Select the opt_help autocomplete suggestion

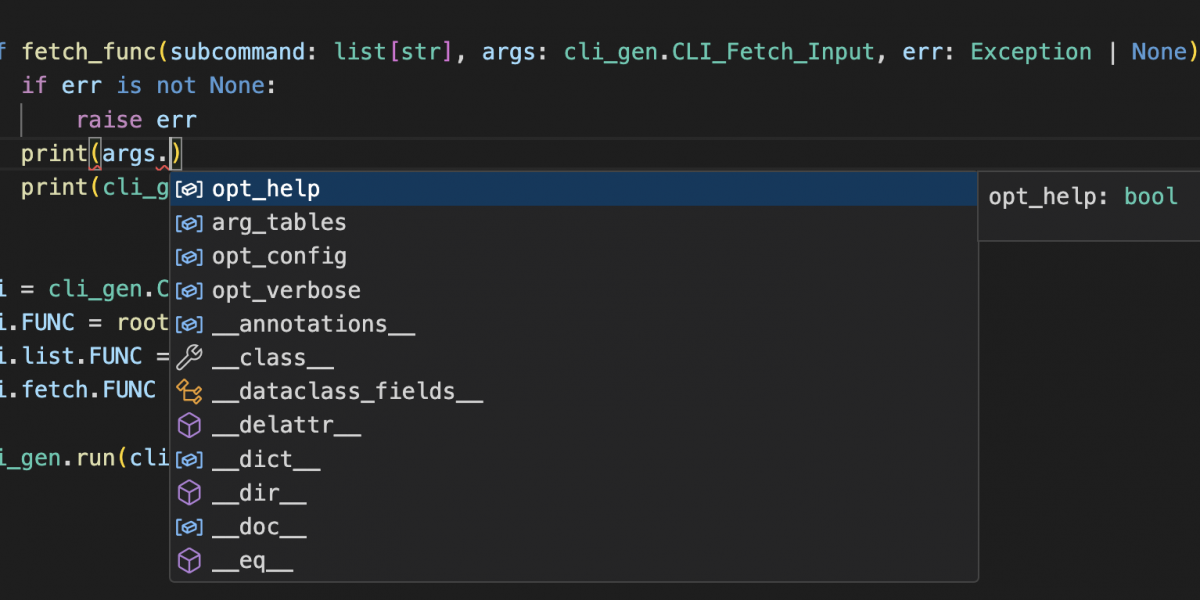point(266,189)
